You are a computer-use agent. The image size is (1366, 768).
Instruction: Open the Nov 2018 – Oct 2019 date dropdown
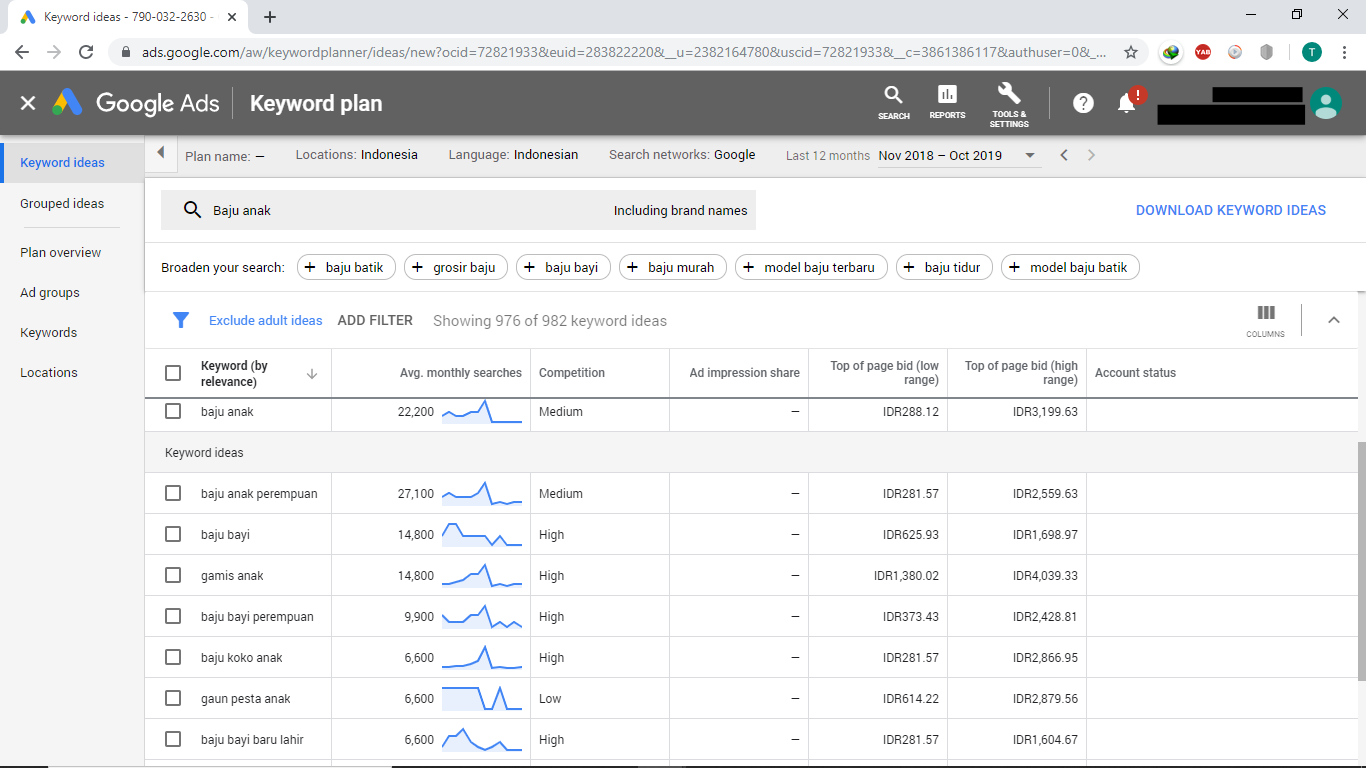tap(1029, 155)
